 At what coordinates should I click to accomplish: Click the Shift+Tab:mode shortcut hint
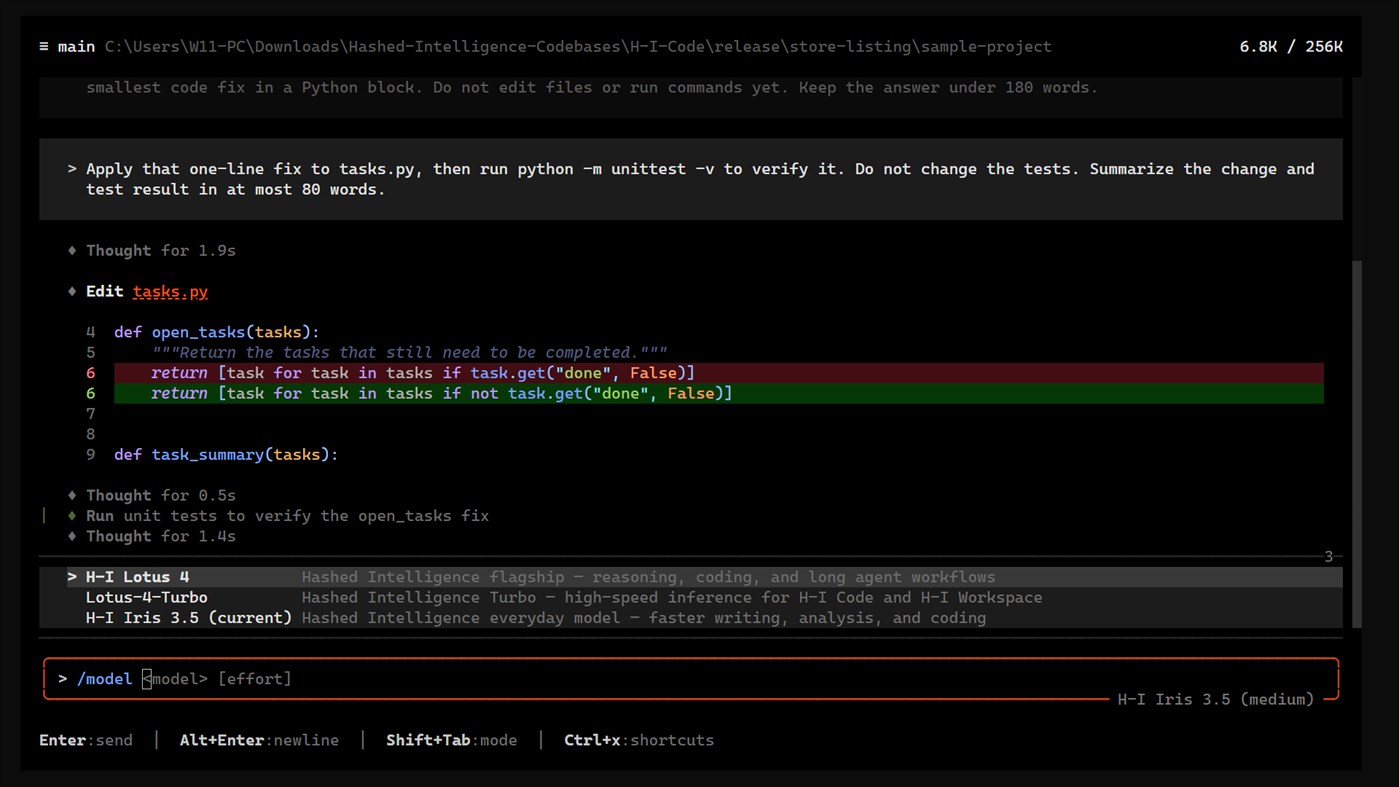[x=452, y=740]
